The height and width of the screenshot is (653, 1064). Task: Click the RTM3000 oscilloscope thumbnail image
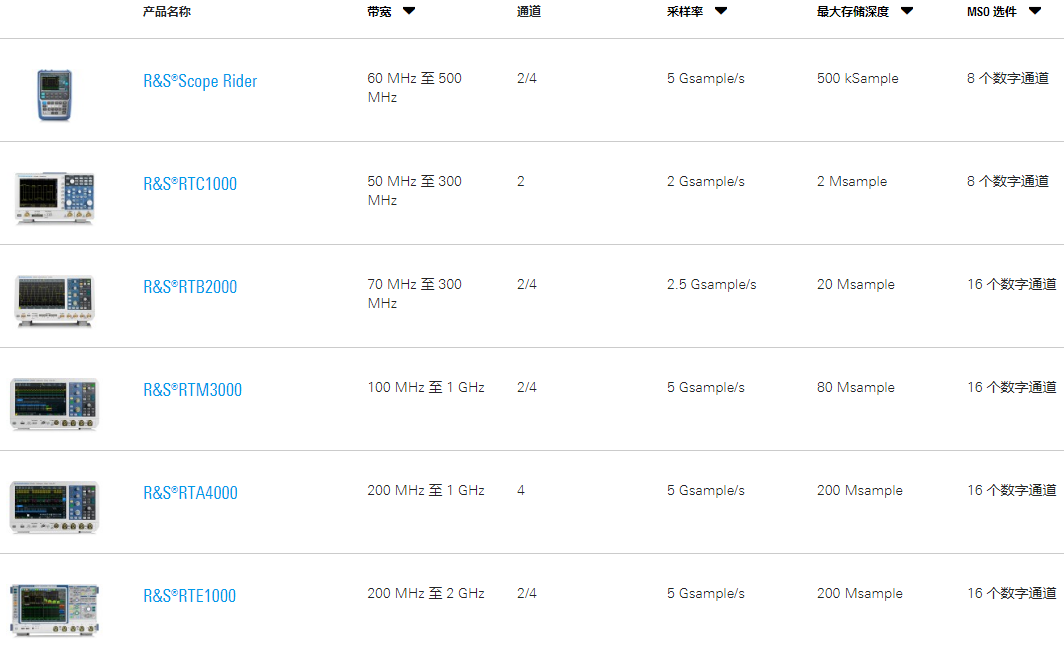point(54,404)
